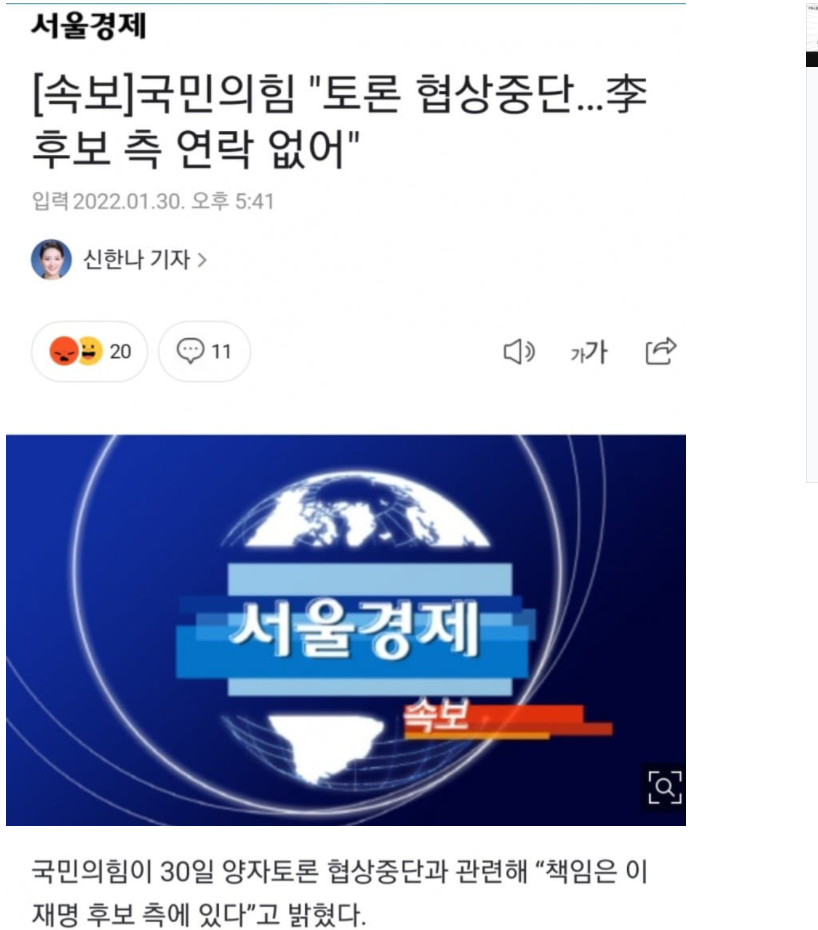
Task: Click the smiling face reaction emoji
Action: pyautogui.click(x=90, y=351)
